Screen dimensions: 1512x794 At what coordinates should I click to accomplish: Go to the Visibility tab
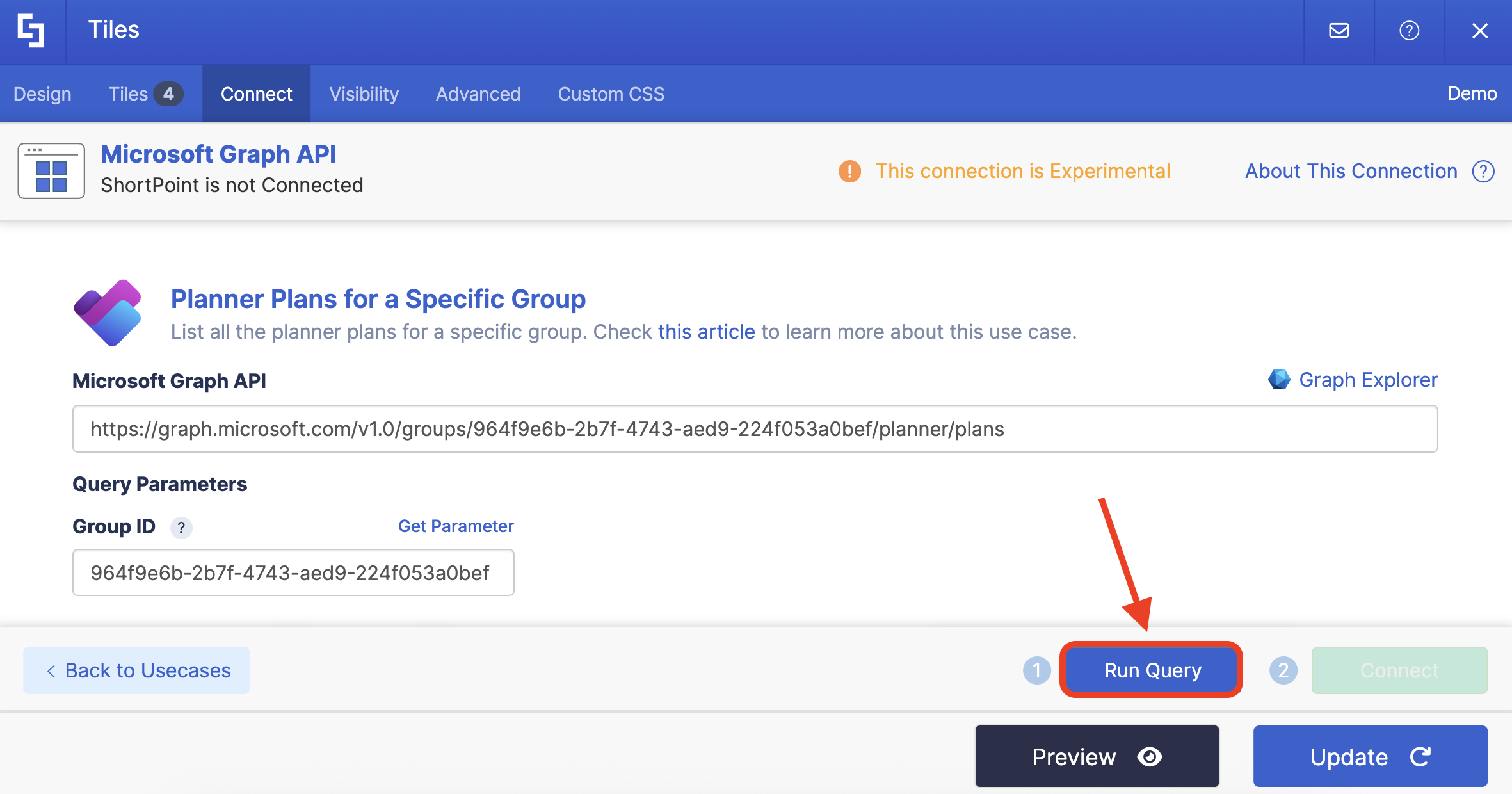(364, 94)
